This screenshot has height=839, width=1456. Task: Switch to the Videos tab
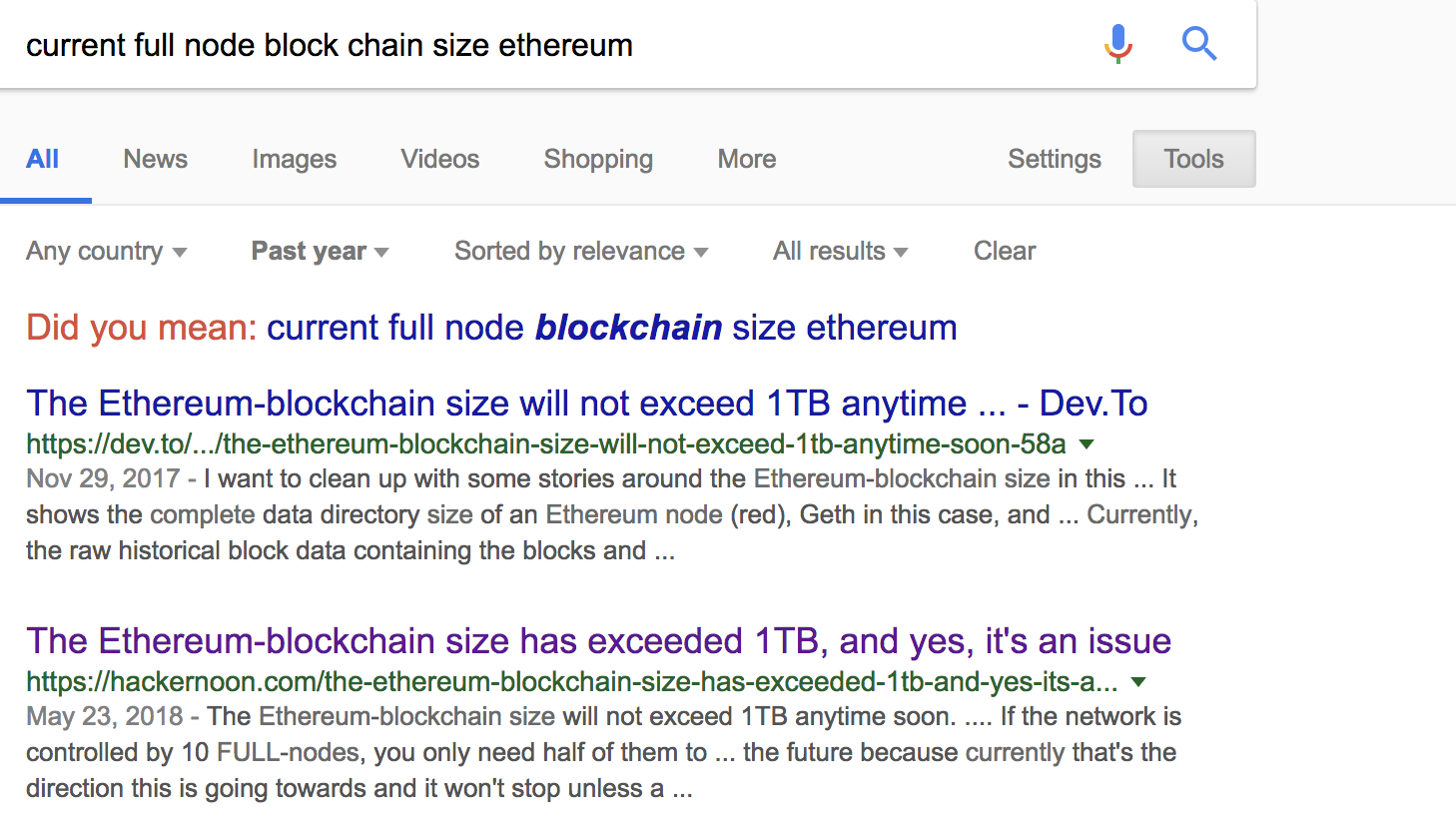click(x=439, y=160)
